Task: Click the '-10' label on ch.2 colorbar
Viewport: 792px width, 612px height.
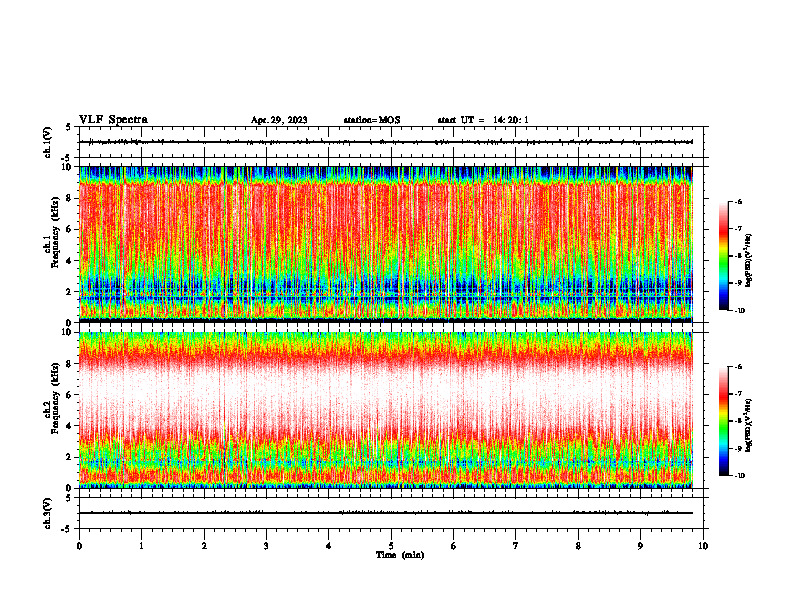Action: 739,476
